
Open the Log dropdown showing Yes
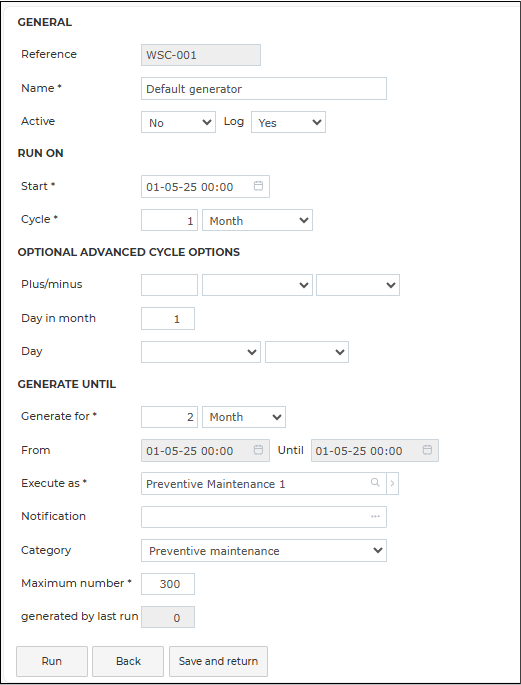(288, 122)
